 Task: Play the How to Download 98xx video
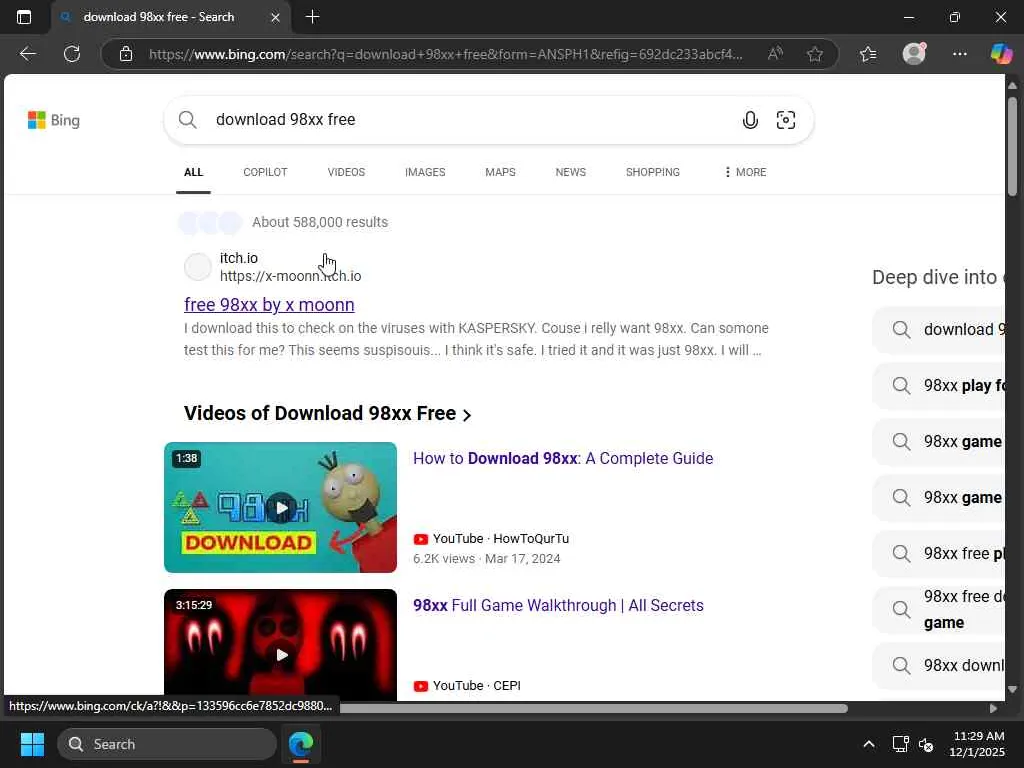coord(281,507)
